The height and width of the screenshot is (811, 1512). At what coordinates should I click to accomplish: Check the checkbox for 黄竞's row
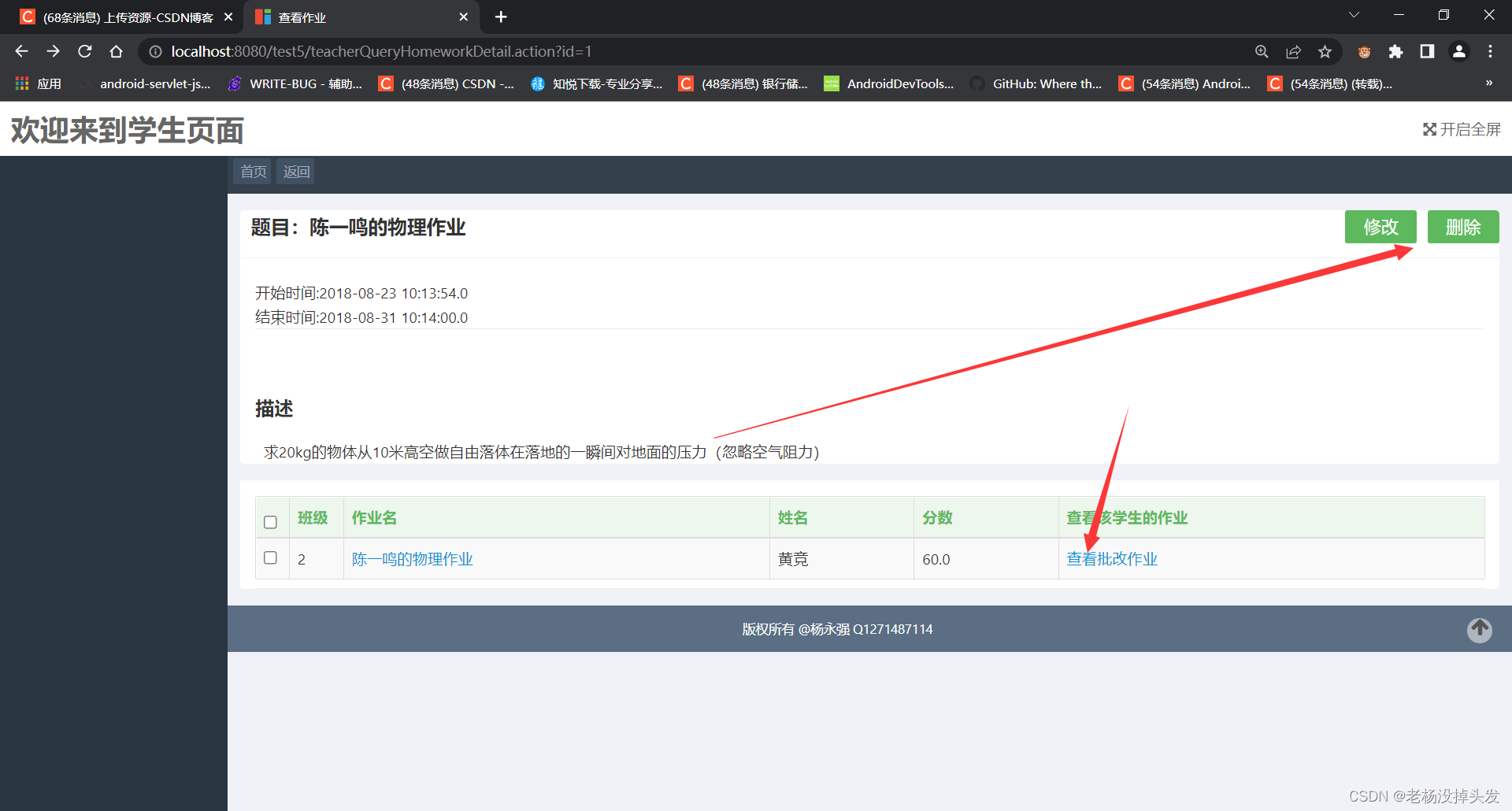(270, 557)
